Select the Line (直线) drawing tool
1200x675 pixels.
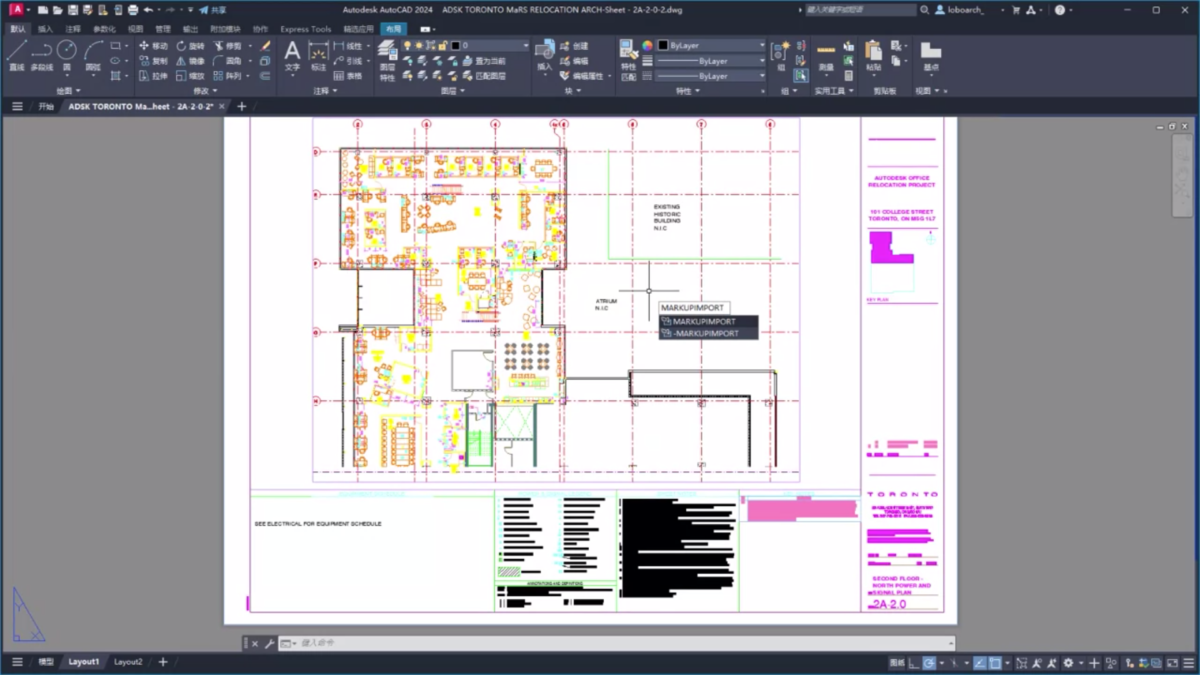[17, 55]
